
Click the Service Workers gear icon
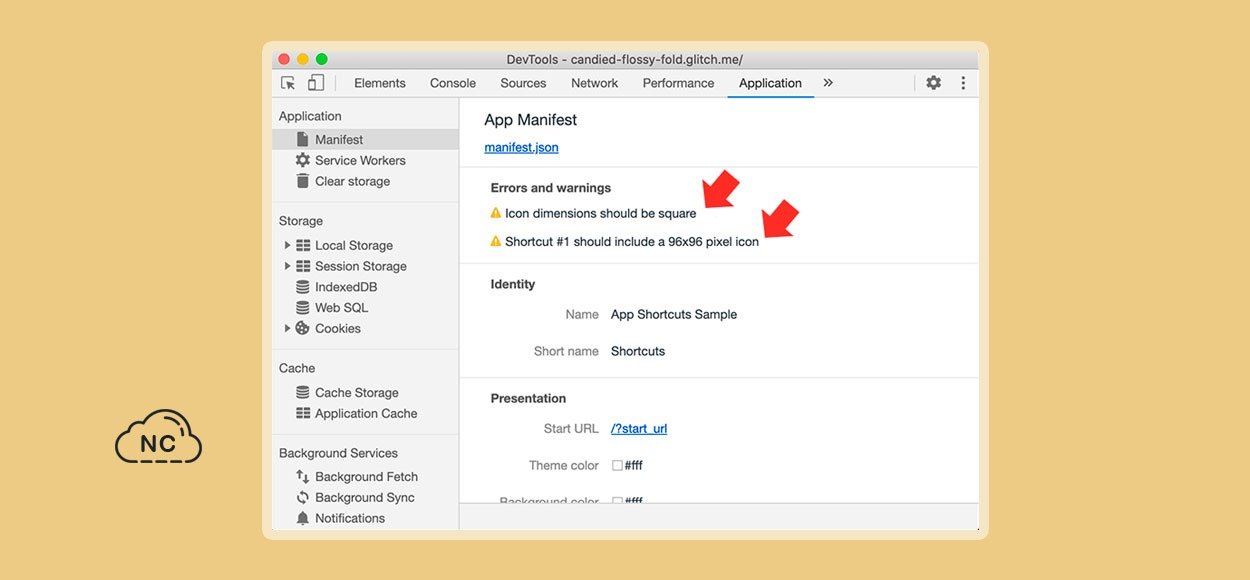tap(303, 160)
